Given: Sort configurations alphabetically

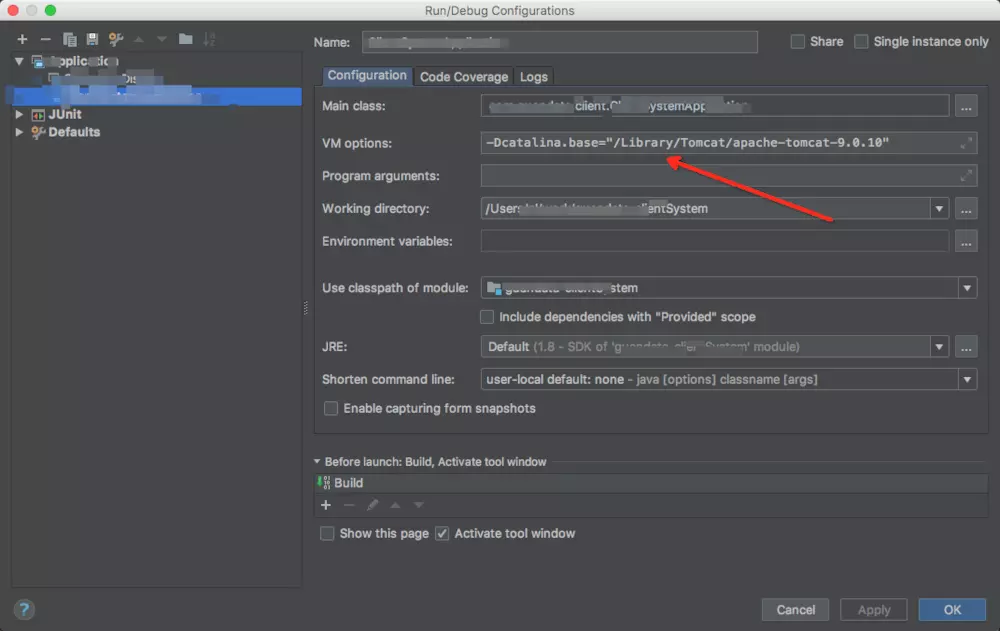Looking at the screenshot, I should coord(209,40).
